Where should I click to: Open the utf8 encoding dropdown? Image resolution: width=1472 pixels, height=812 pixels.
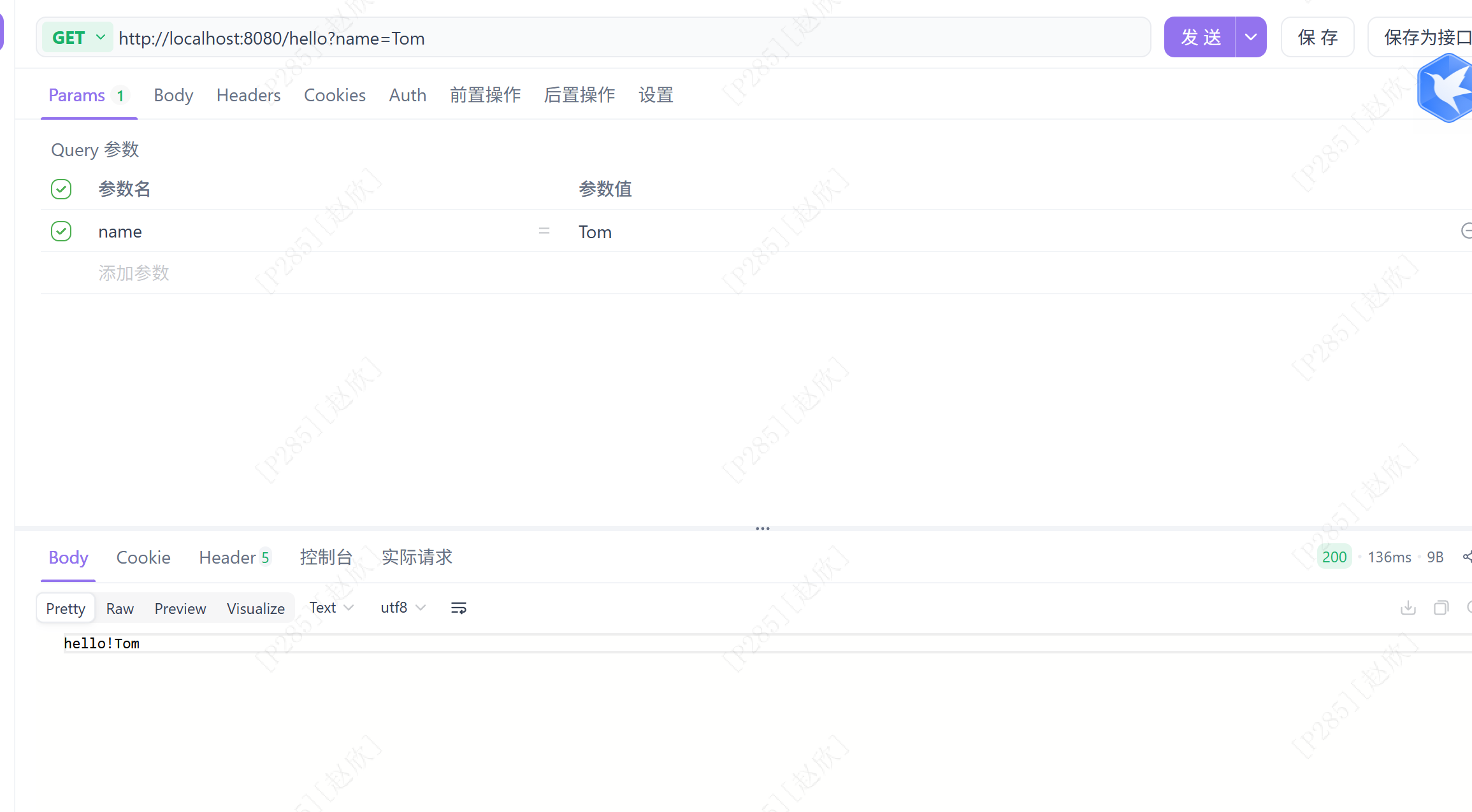pyautogui.click(x=402, y=608)
